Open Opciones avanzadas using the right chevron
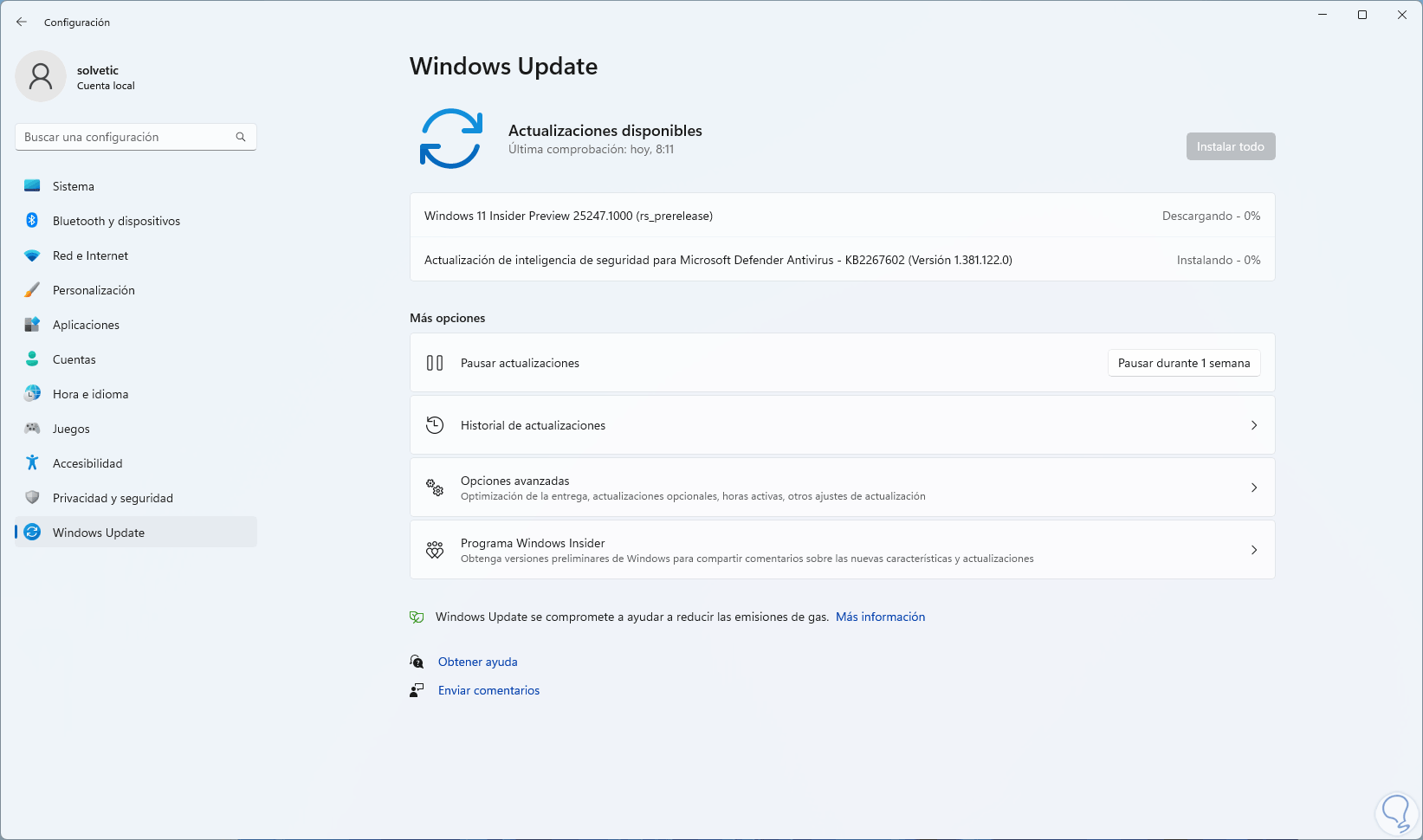1423x840 pixels. [x=1253, y=487]
